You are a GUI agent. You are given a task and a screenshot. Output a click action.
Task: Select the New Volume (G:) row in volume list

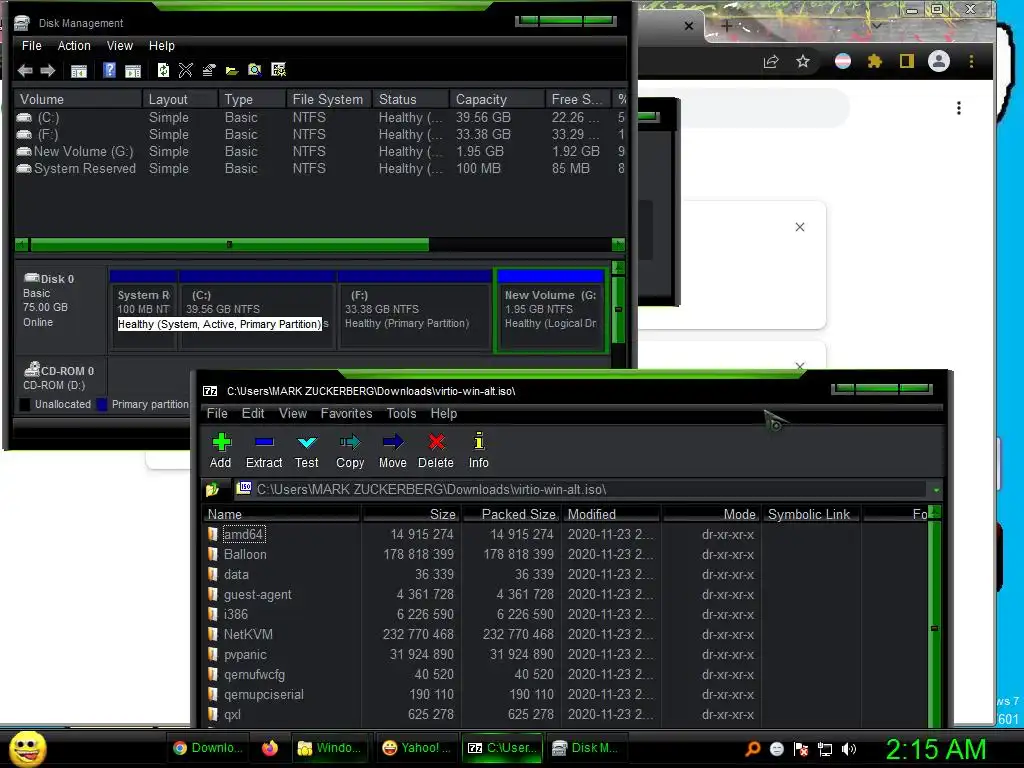tap(320, 152)
